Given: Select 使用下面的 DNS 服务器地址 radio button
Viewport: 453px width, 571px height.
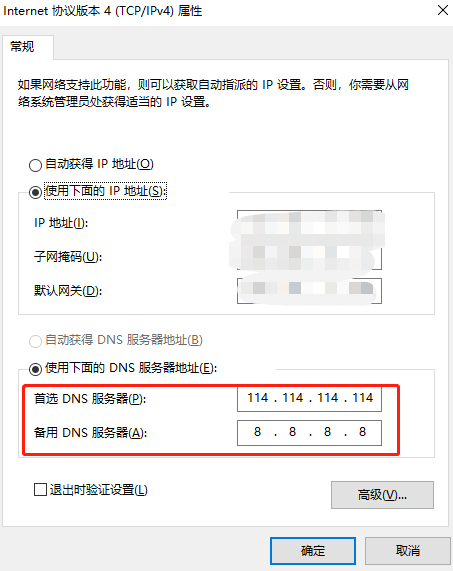Looking at the screenshot, I should [x=35, y=369].
